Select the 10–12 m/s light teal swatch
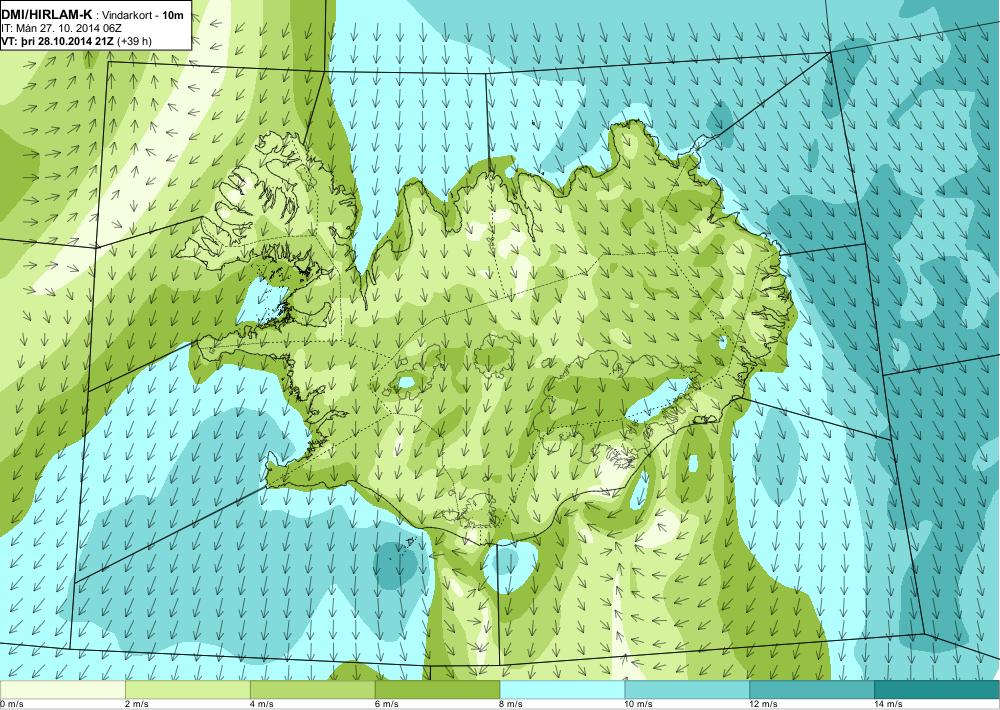Image resolution: width=1000 pixels, height=710 pixels. tap(688, 690)
